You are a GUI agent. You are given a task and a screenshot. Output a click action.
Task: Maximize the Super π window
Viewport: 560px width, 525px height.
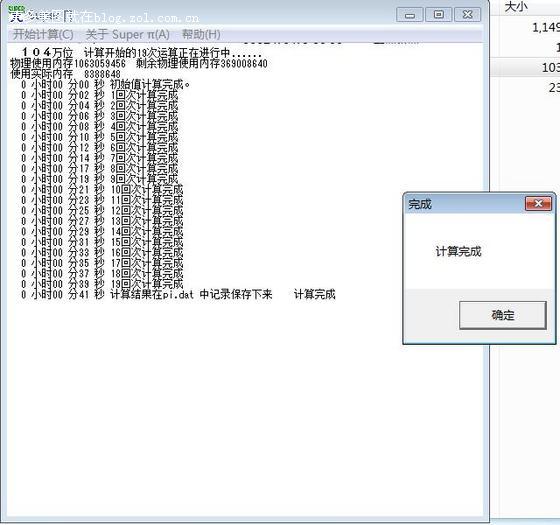[439, 15]
